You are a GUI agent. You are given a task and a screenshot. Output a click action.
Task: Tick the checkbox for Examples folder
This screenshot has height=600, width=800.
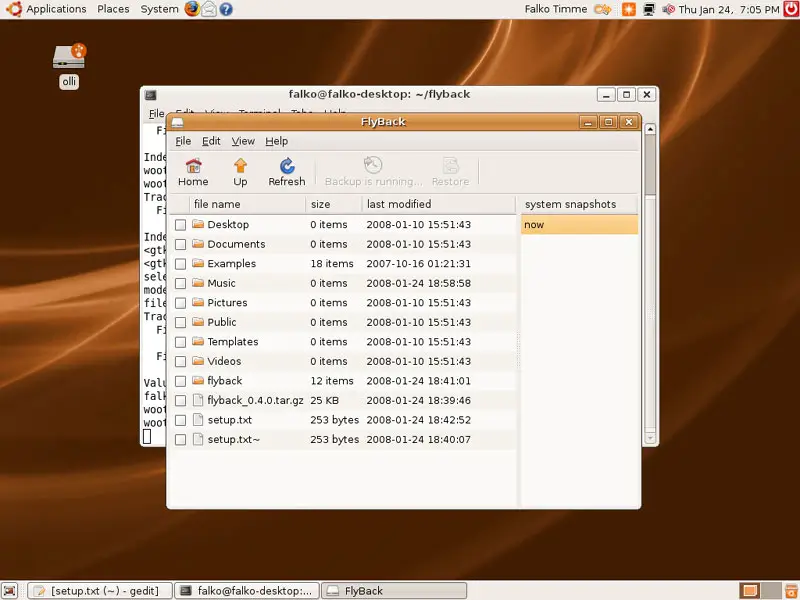pos(180,264)
